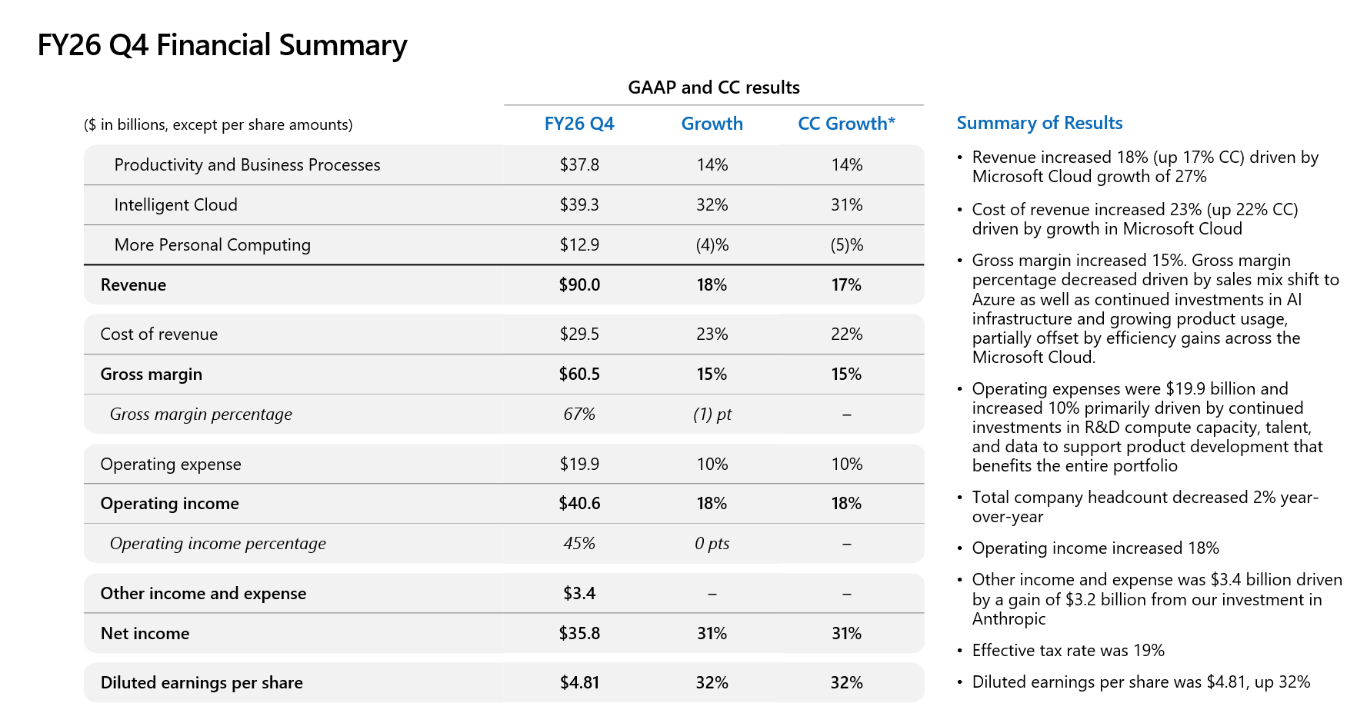Click the $4.81 diluted earnings value
This screenshot has width=1346, height=712.
pyautogui.click(x=580, y=683)
